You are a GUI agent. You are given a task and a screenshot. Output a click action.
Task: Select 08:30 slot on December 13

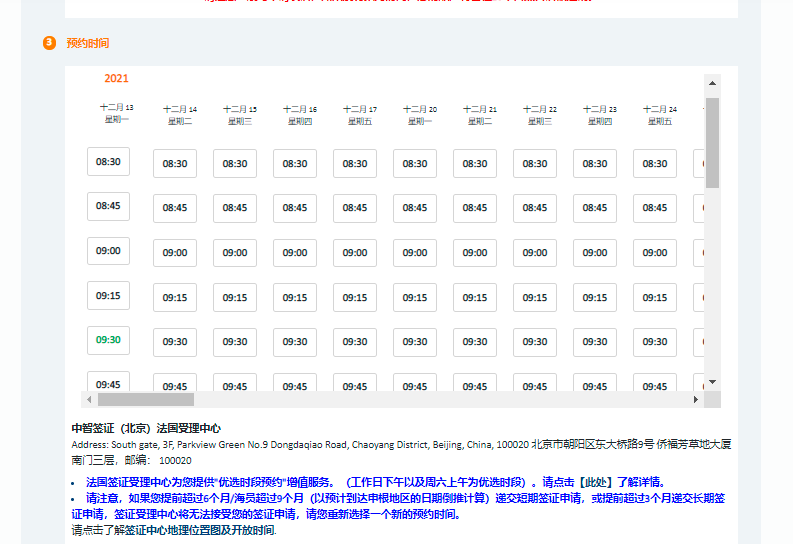(108, 162)
